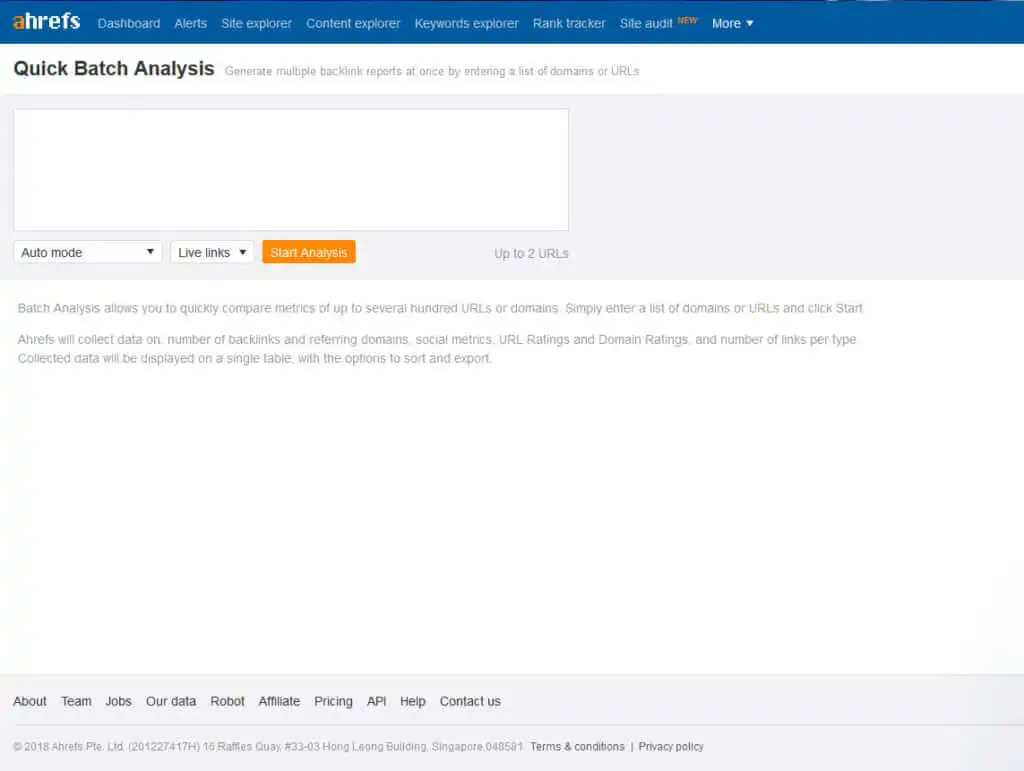Screen dimensions: 1024x771
Task: Open the Team footer link
Action: [76, 701]
